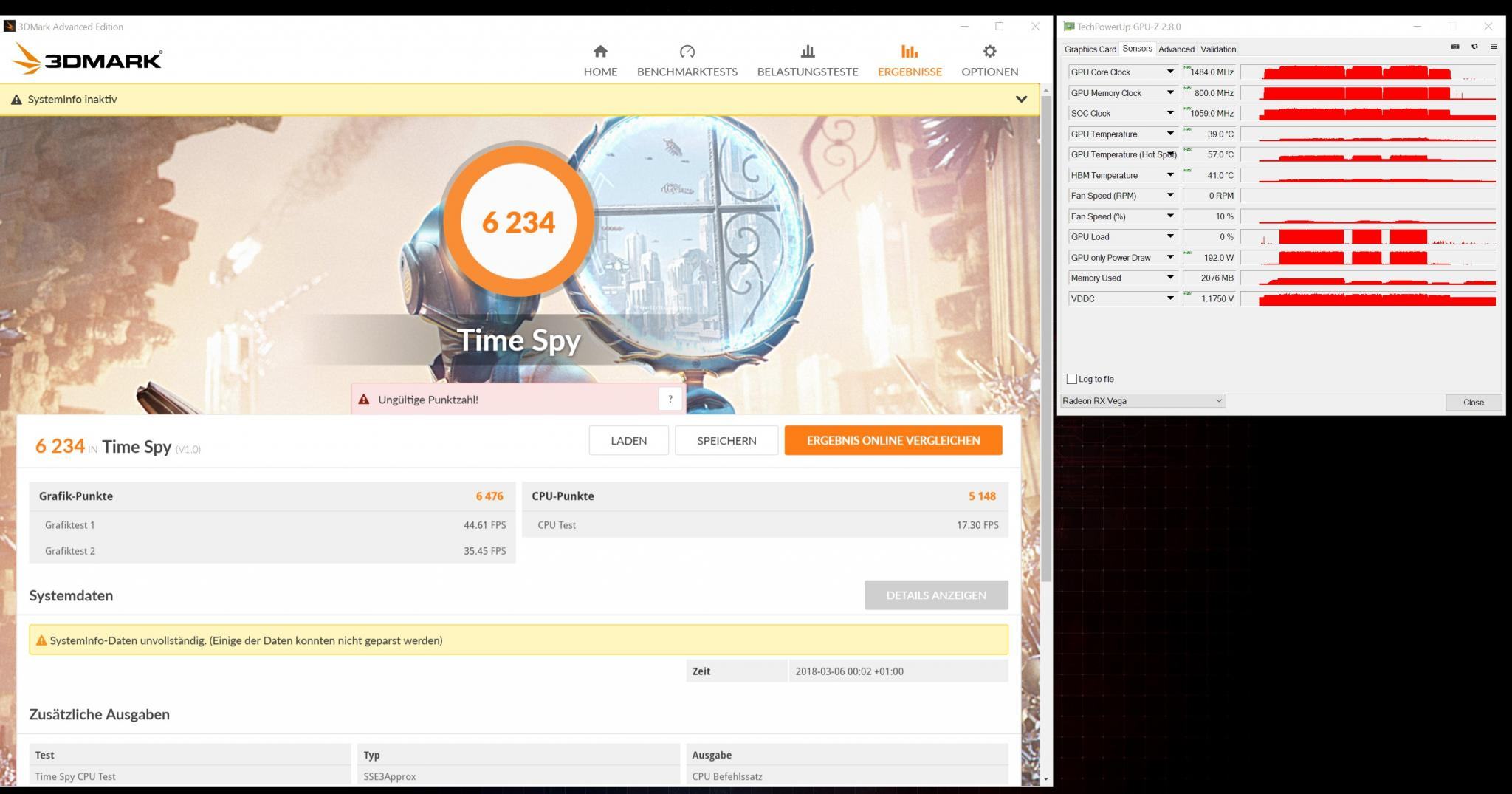Click the Details anzeigen button
This screenshot has width=1512, height=794.
tap(936, 595)
